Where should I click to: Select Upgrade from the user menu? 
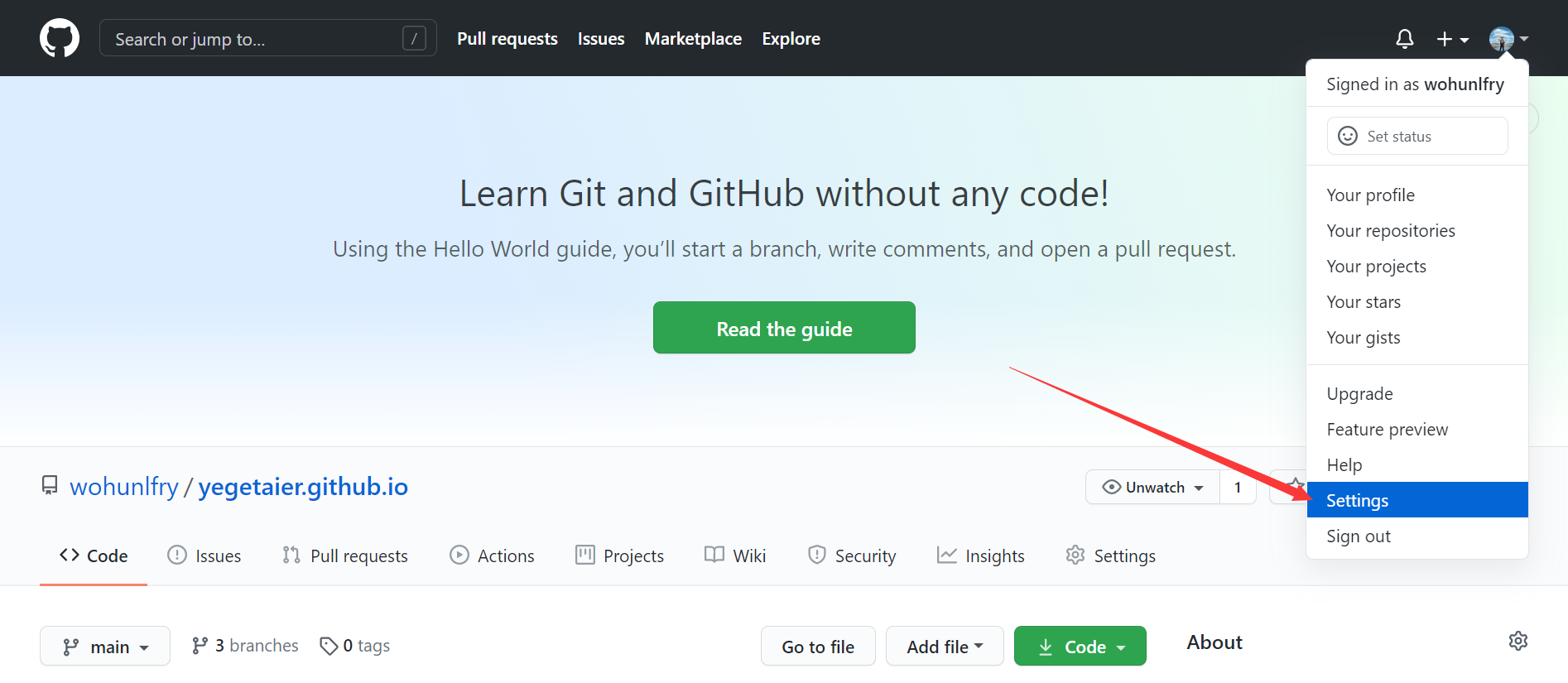(1417, 394)
